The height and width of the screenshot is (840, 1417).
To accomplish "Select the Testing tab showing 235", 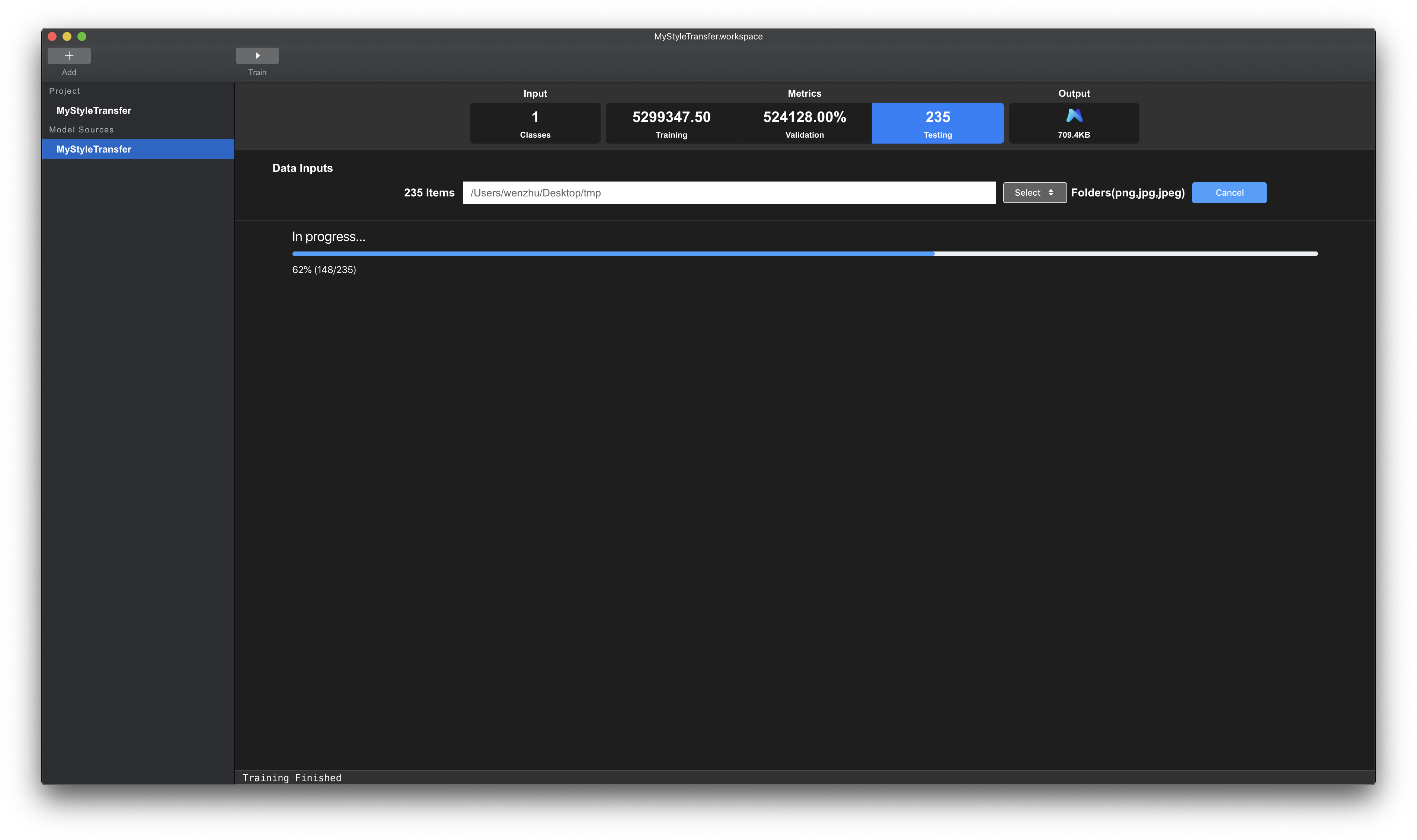I will 937,124.
